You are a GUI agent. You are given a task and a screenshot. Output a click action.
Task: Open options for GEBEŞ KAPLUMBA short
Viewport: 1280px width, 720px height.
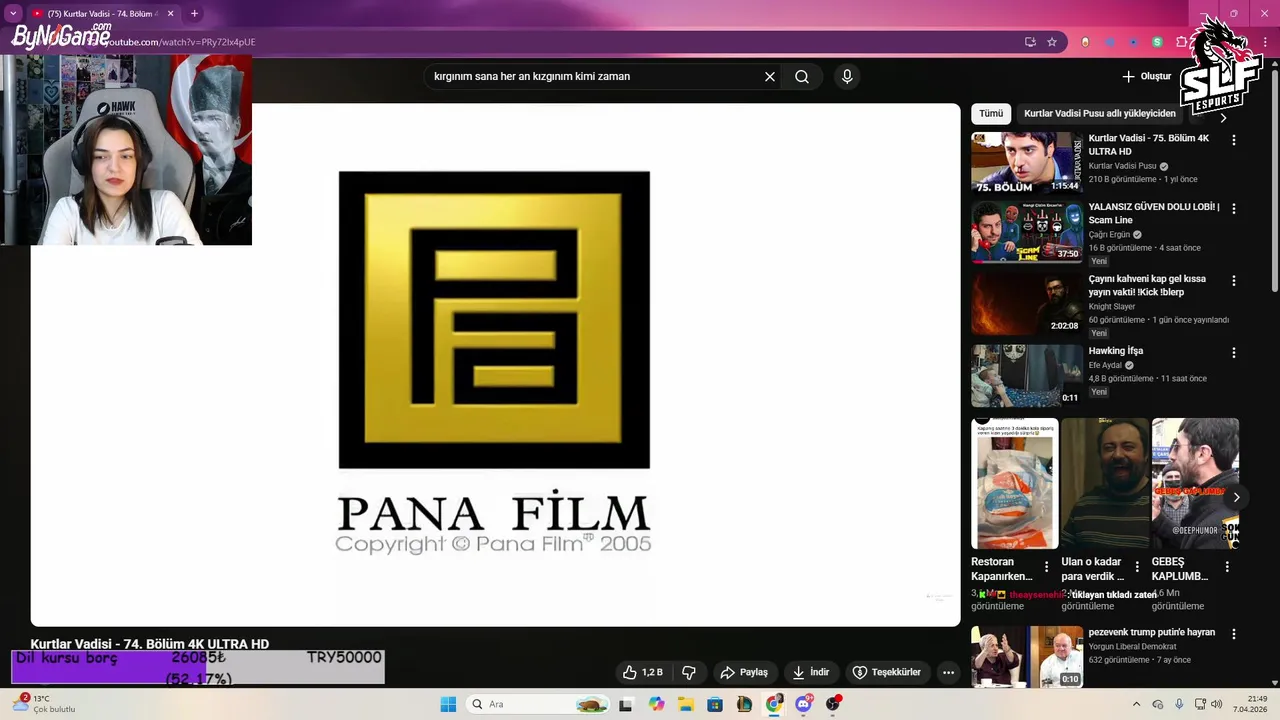(1227, 567)
